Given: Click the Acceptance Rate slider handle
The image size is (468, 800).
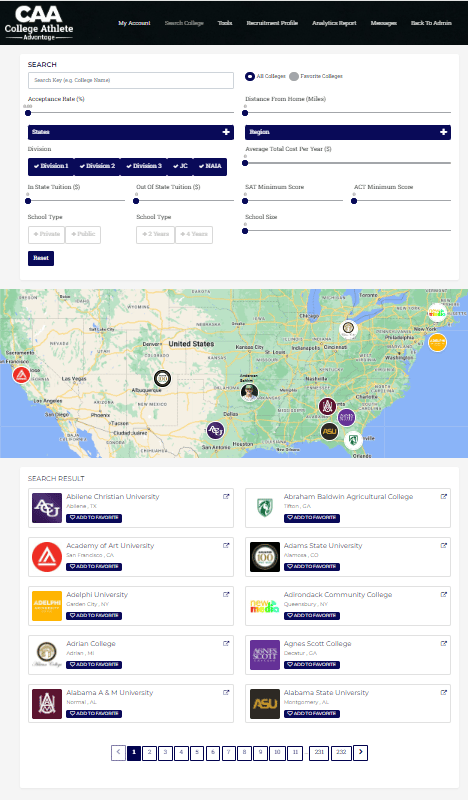Looking at the screenshot, I should click(28, 113).
